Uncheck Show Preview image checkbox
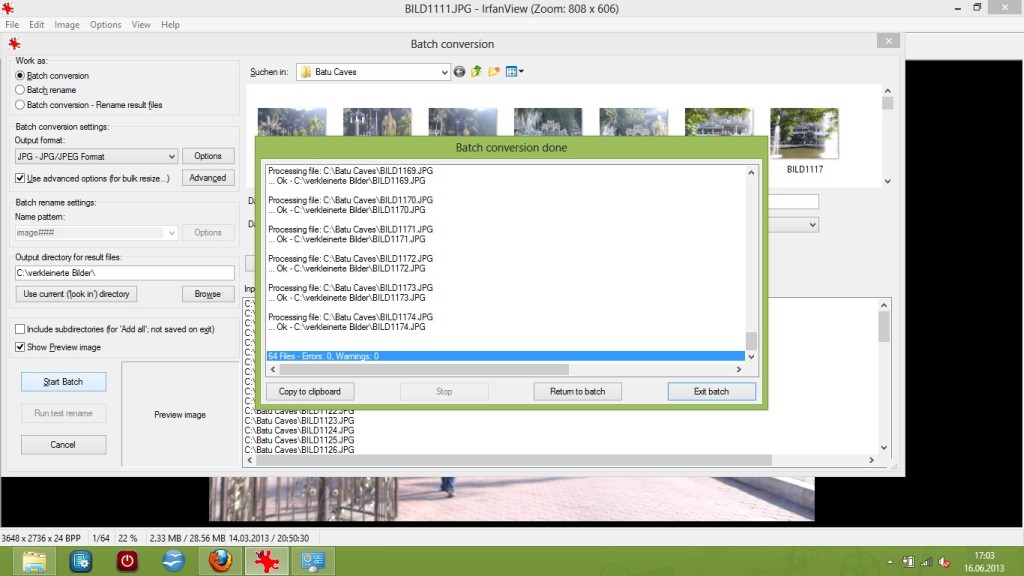1024x576 pixels. click(x=21, y=347)
